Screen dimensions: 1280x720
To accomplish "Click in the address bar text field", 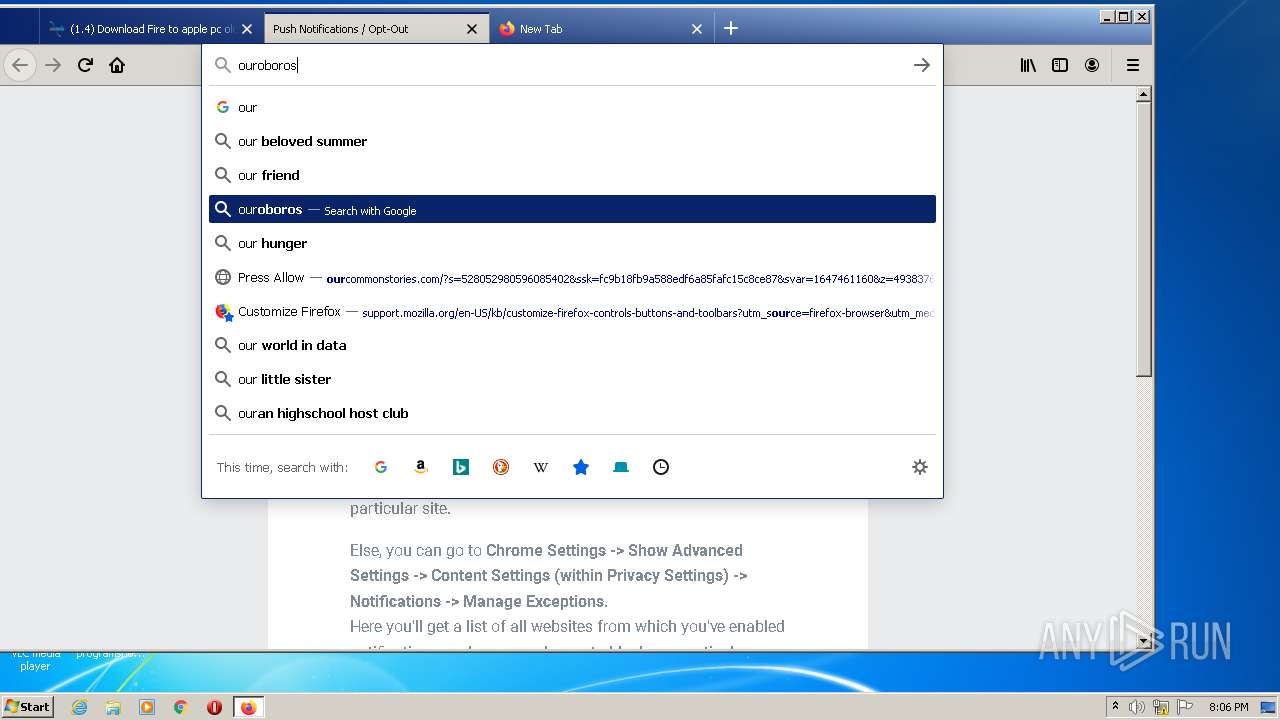I will [x=570, y=65].
